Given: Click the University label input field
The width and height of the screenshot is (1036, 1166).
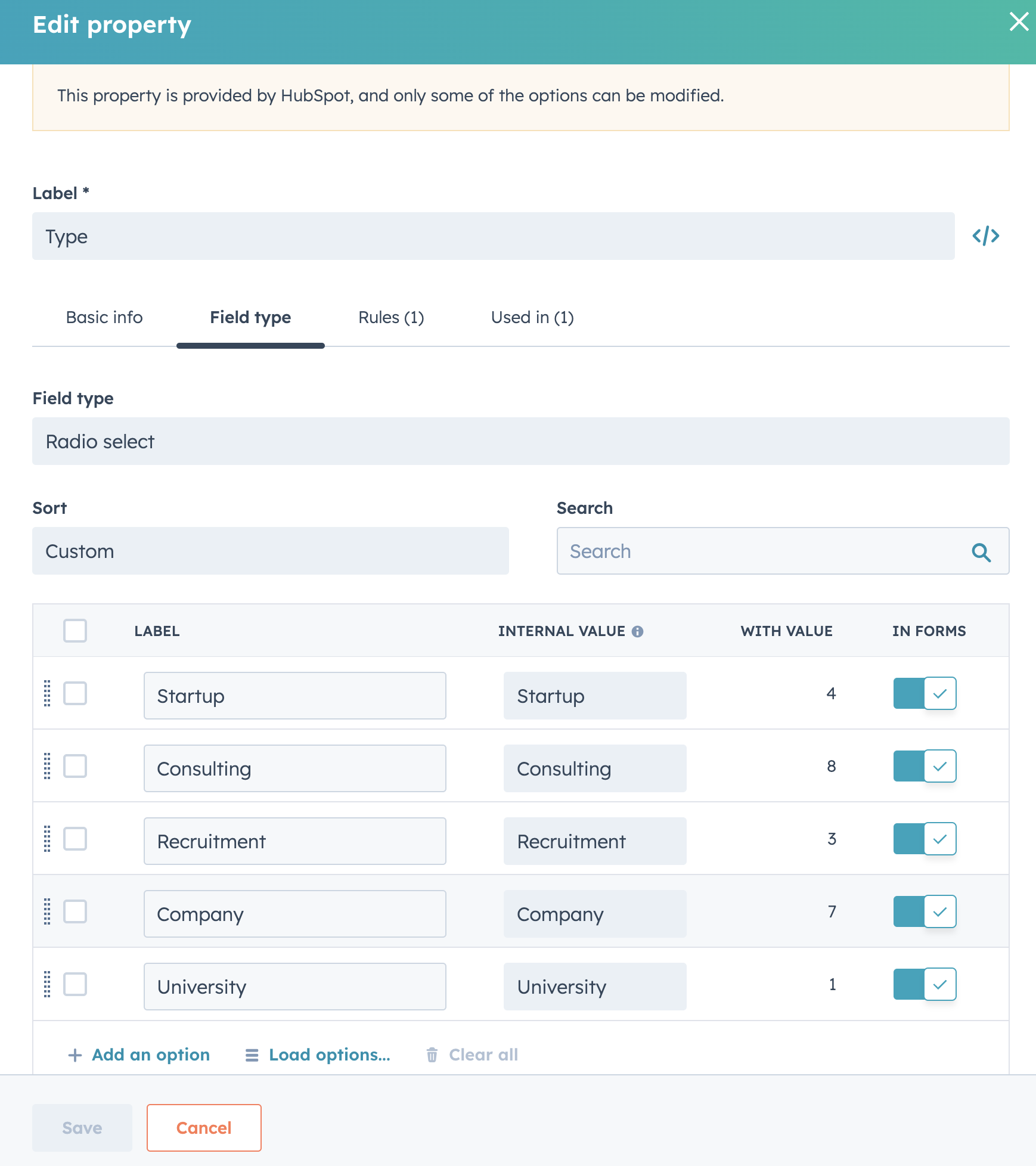Looking at the screenshot, I should click(x=294, y=987).
